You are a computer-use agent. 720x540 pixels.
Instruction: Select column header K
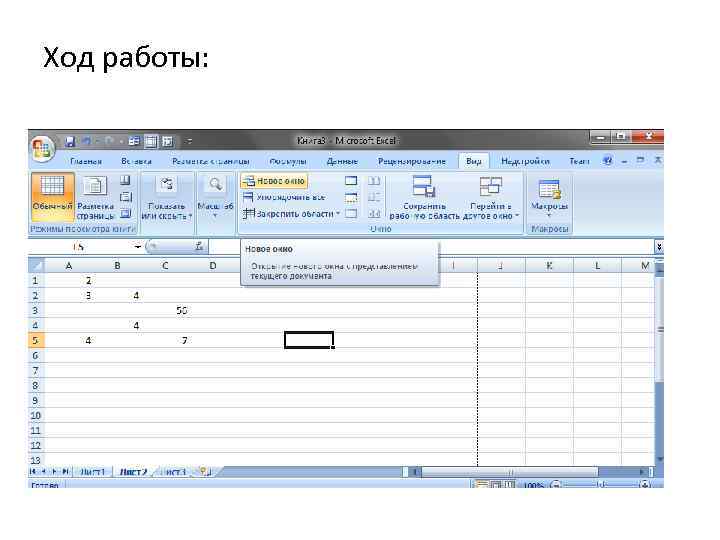(x=549, y=265)
